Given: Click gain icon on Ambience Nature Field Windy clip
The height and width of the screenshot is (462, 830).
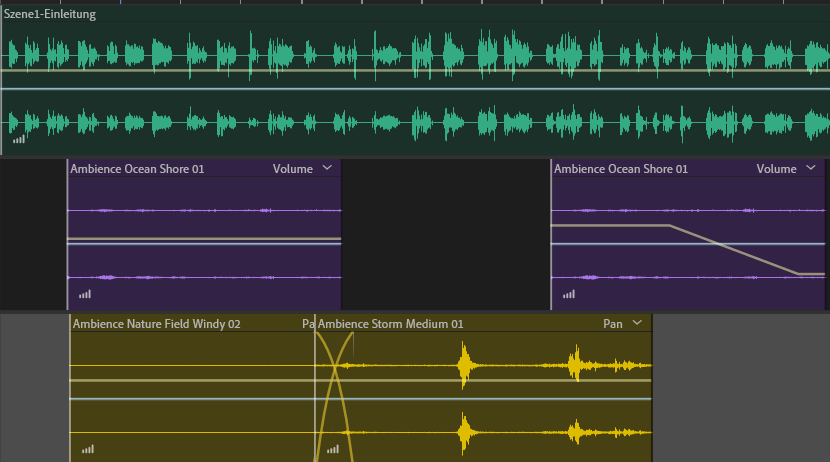Looking at the screenshot, I should [87, 449].
